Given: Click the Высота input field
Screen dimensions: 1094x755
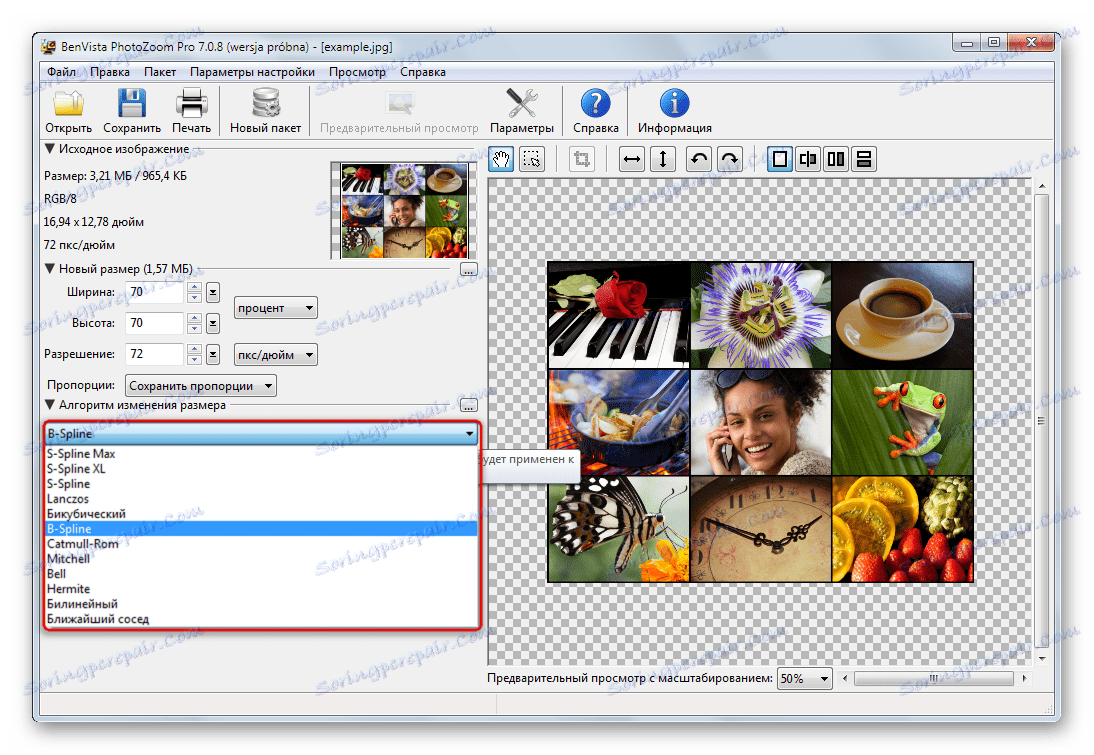Looking at the screenshot, I should point(155,323).
